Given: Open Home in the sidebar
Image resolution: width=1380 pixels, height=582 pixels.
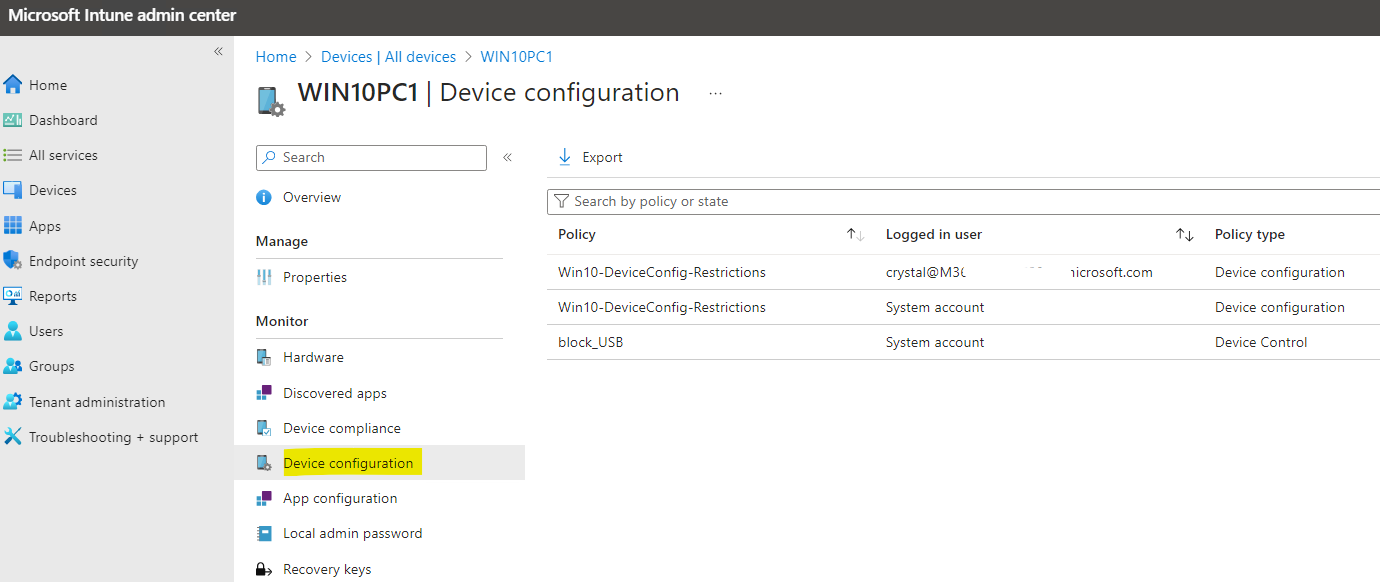Looking at the screenshot, I should [x=48, y=85].
